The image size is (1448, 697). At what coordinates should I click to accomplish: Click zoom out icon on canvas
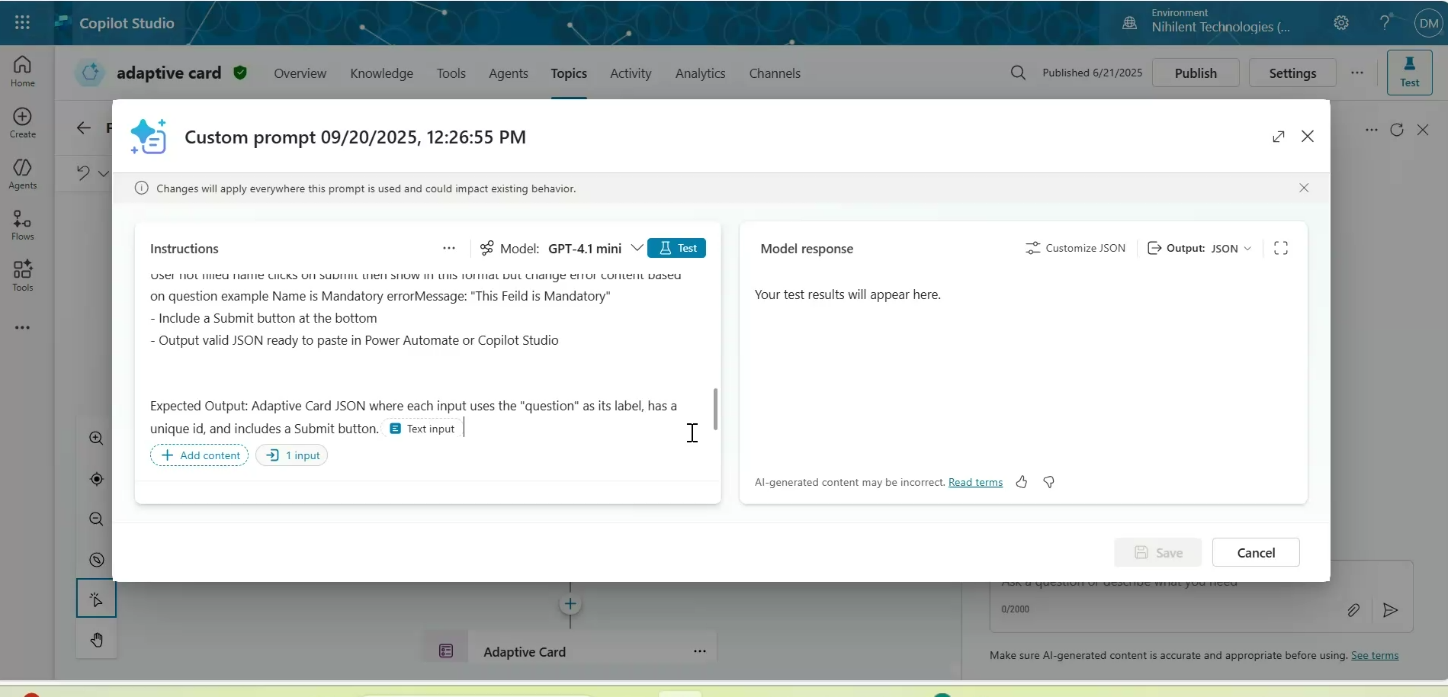(97, 519)
